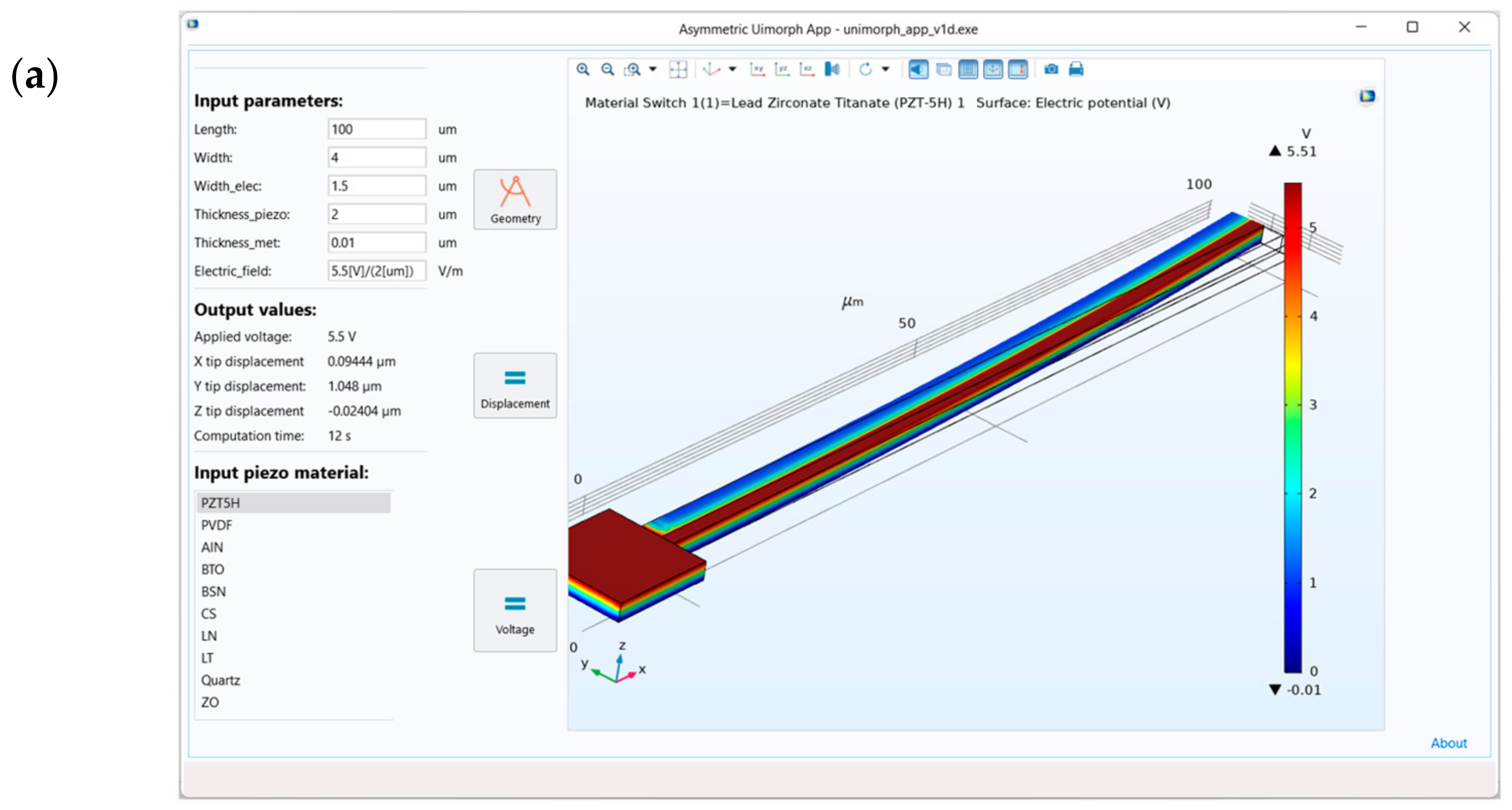Viewport: 1512px width, 810px height.
Task: Switch to the XY plane view
Action: 757,69
